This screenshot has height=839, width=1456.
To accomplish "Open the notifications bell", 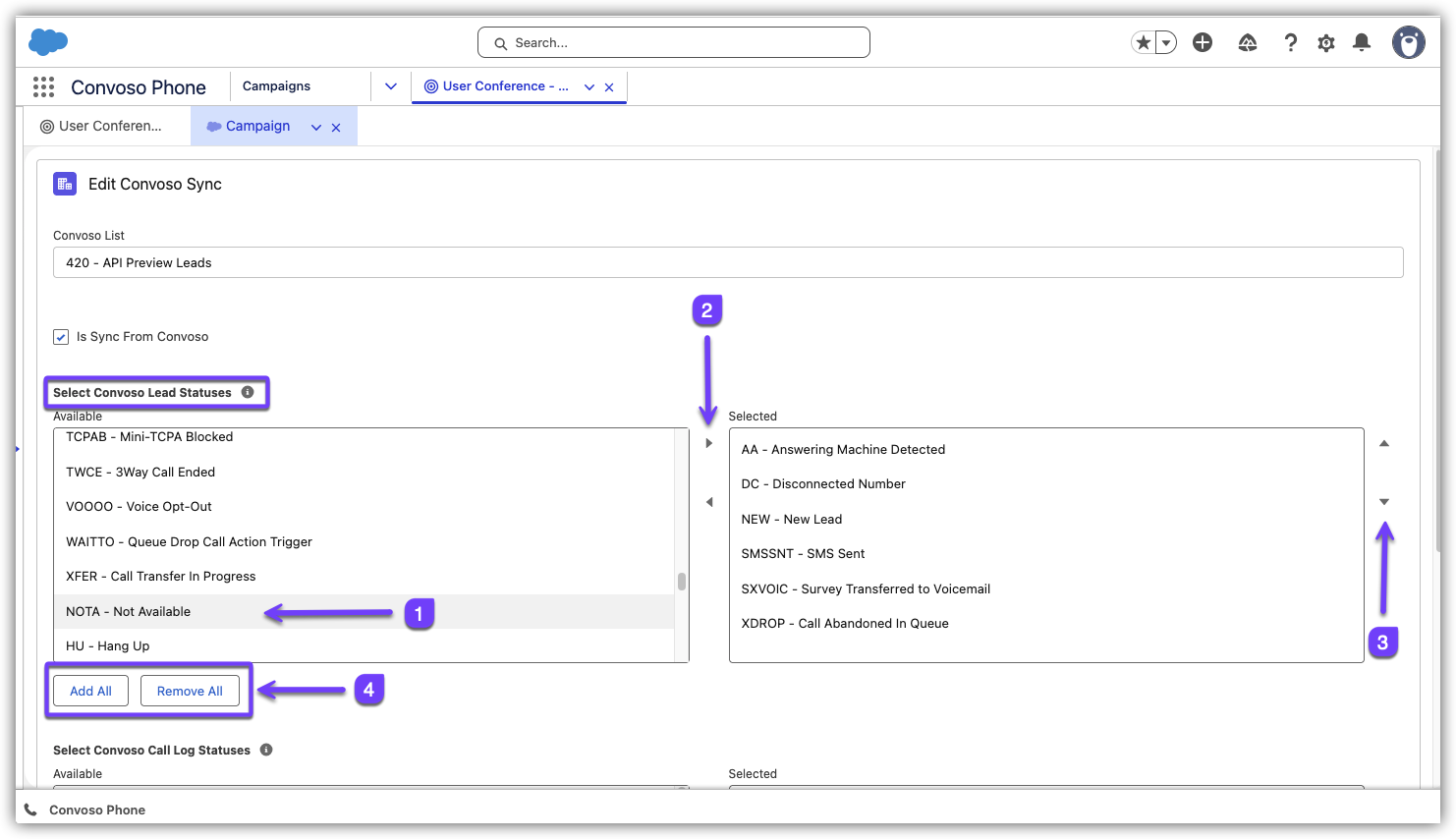I will [x=1362, y=42].
